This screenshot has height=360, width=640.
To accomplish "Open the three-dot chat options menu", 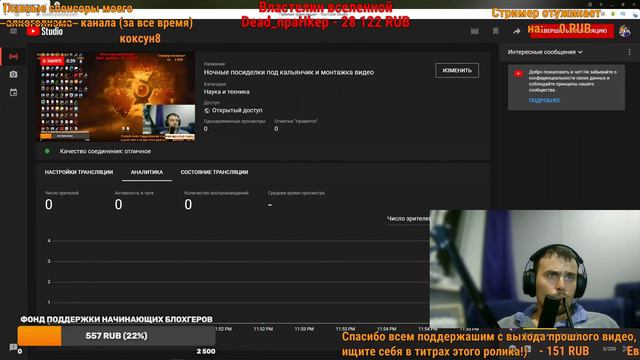I will pyautogui.click(x=629, y=52).
